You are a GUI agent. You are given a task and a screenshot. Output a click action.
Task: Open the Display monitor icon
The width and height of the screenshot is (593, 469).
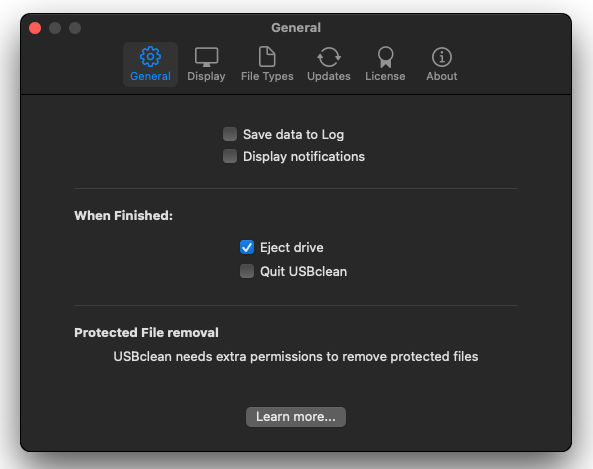(206, 57)
